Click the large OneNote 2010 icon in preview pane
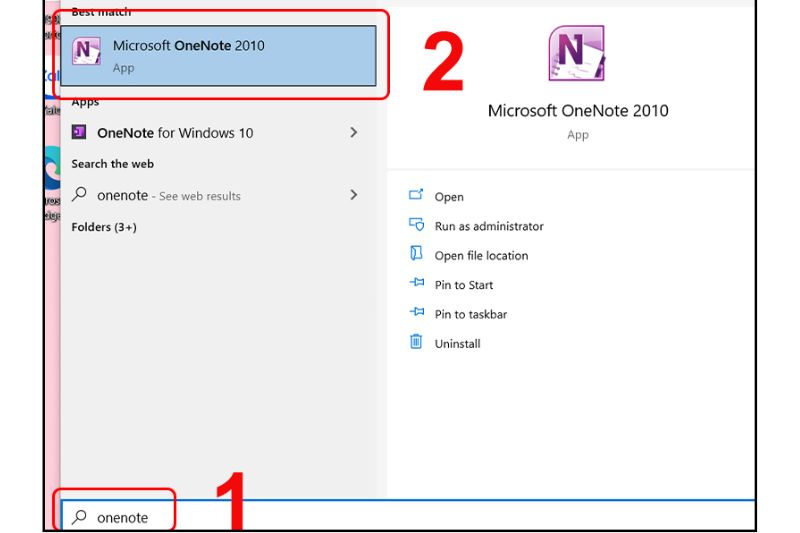 (x=577, y=54)
